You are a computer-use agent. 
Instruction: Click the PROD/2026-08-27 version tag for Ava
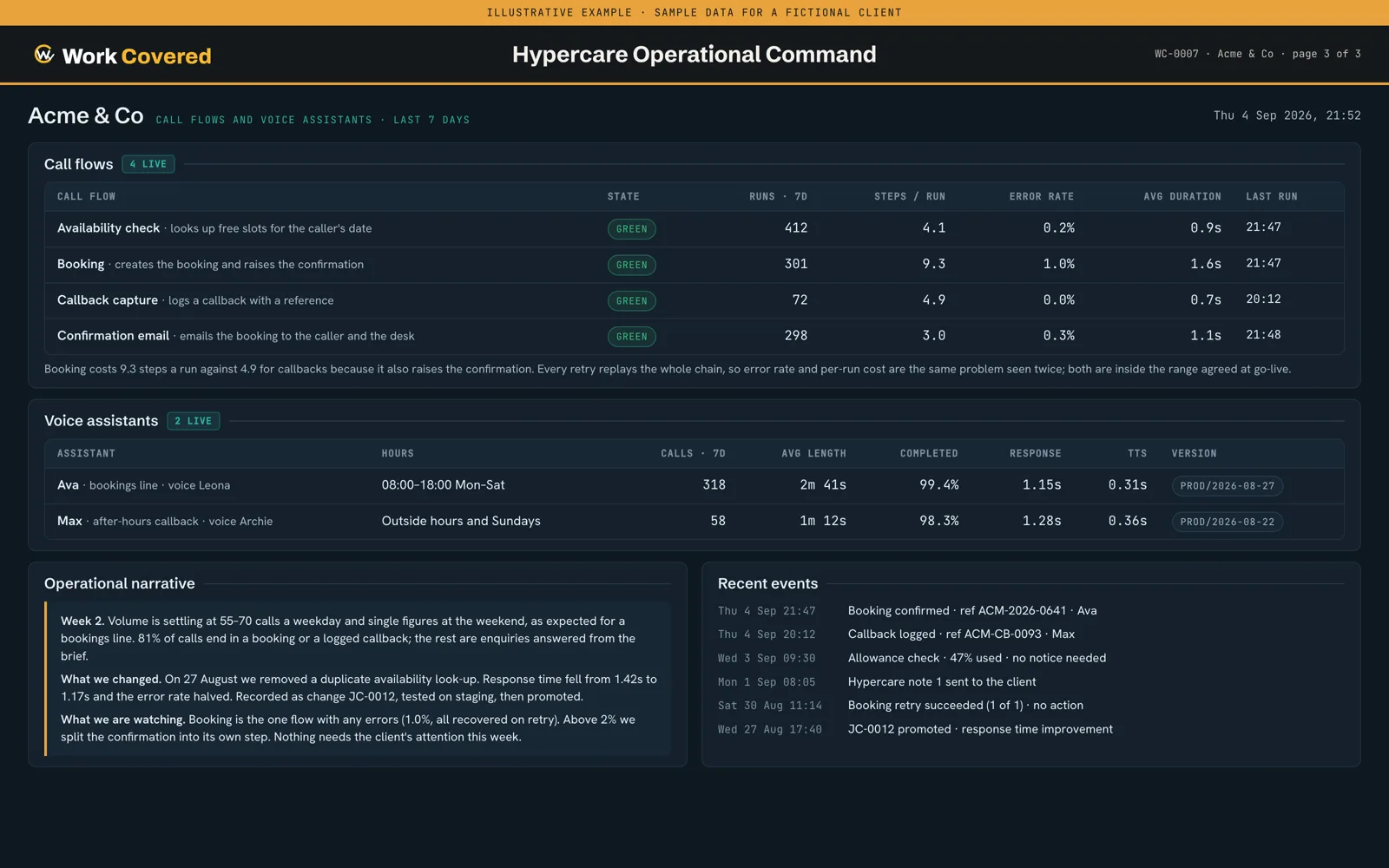pos(1228,486)
